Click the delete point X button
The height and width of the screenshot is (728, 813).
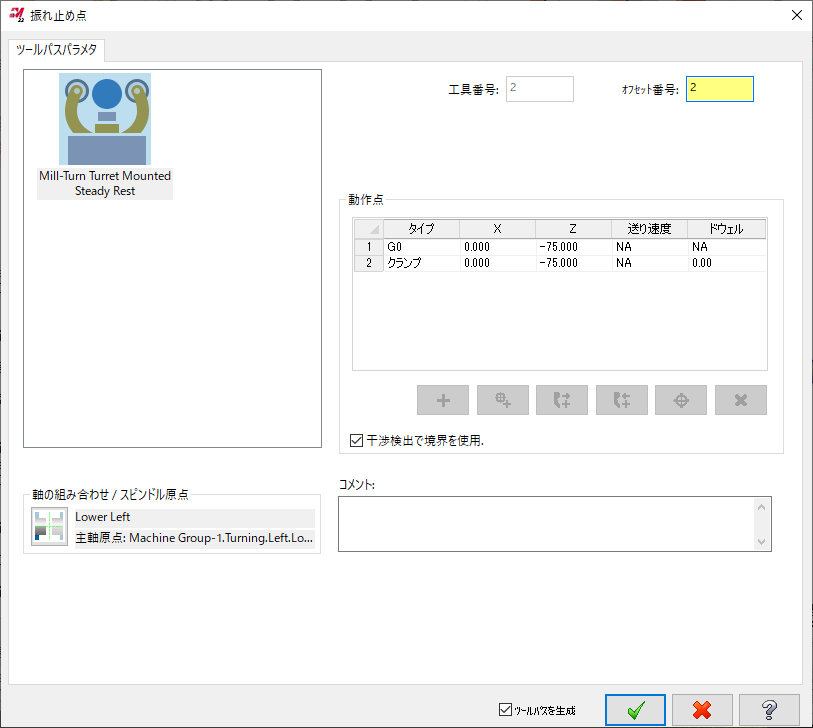pyautogui.click(x=741, y=400)
